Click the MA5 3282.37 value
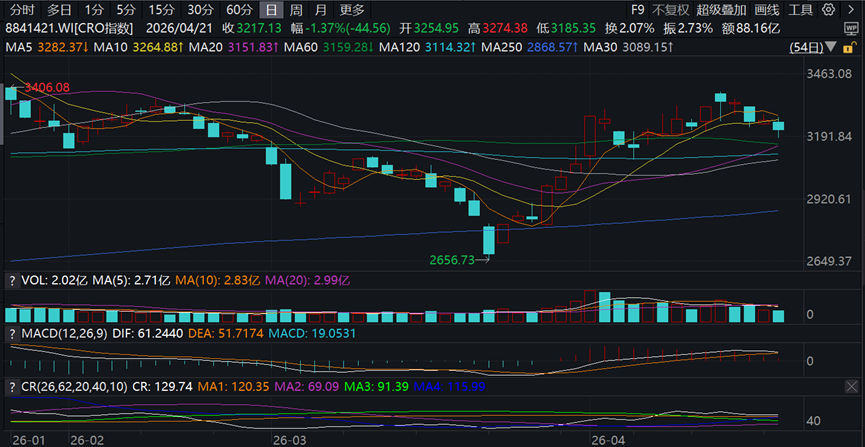This screenshot has width=865, height=447. (64, 48)
